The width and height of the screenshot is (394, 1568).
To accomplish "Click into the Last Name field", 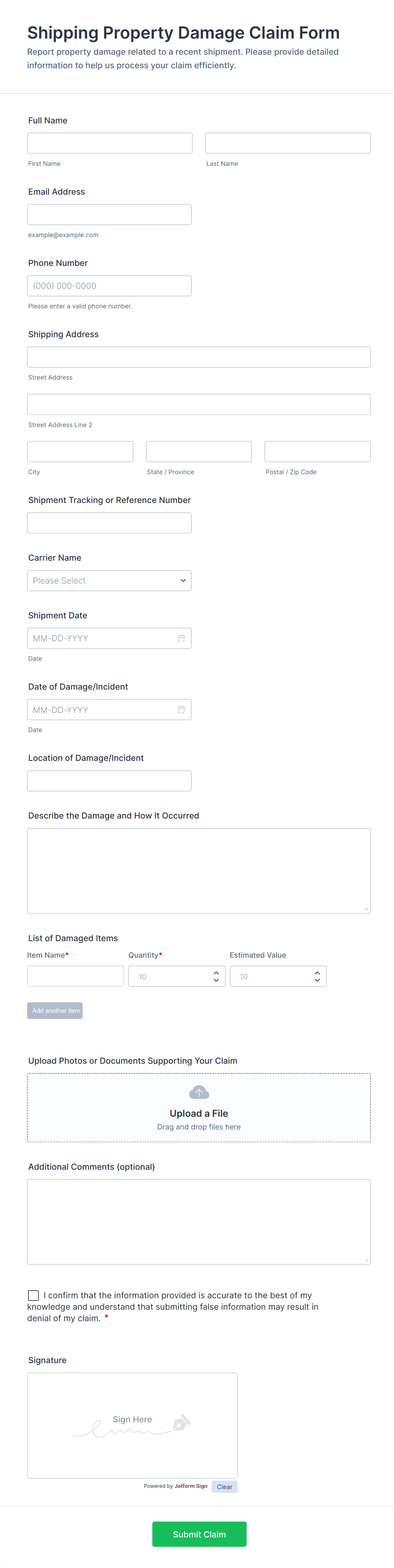I will click(288, 143).
